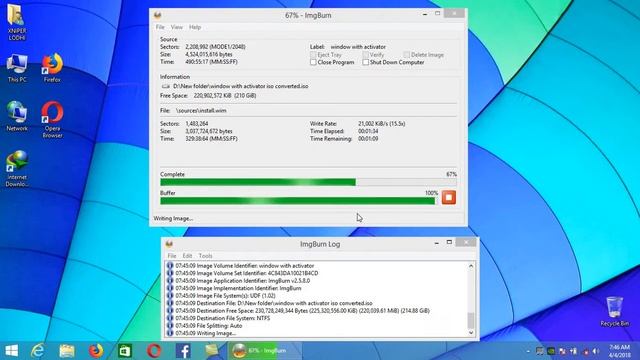This screenshot has width=640, height=360.
Task: Click log line 'Image Volume Identifier: window with activator'
Action: (x=244, y=266)
